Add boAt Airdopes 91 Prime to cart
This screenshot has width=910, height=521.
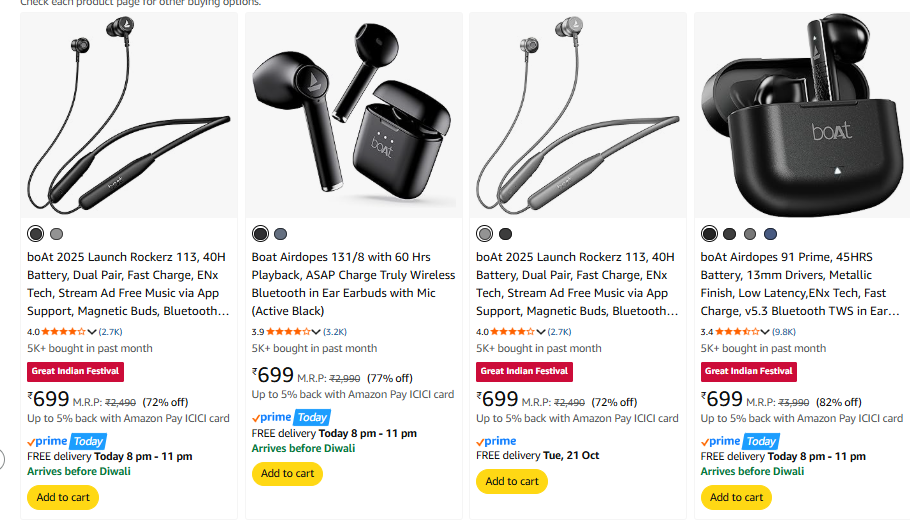click(736, 497)
